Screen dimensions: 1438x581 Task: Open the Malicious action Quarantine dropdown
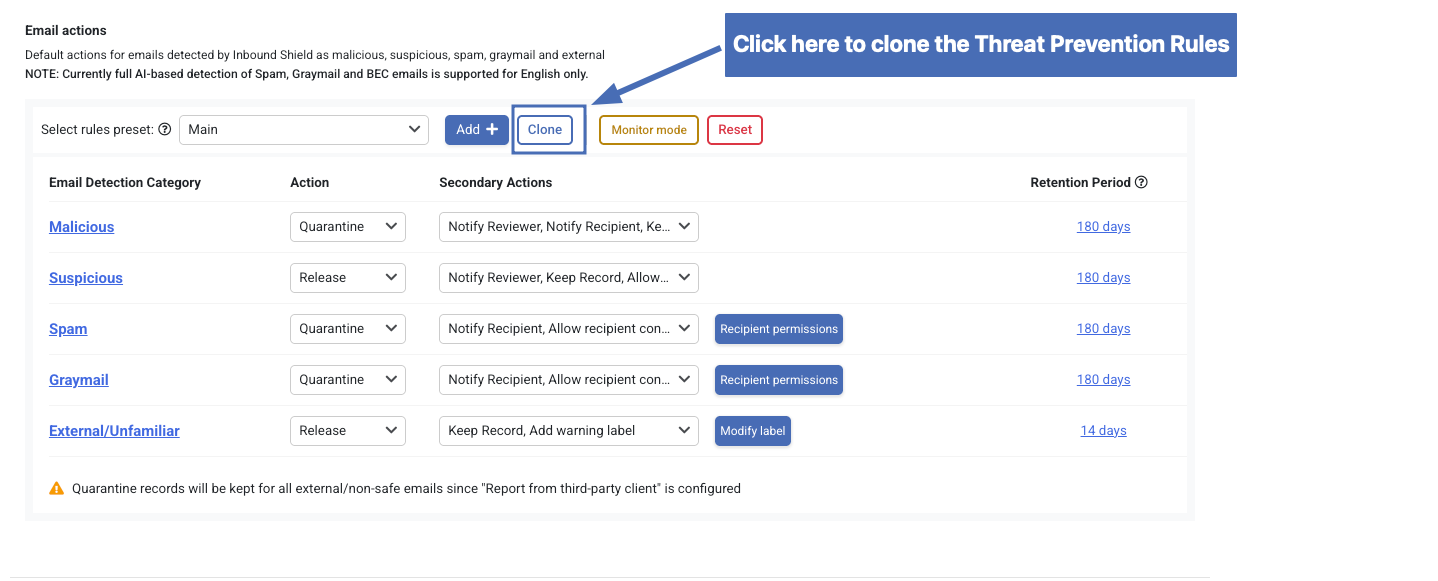(x=348, y=227)
